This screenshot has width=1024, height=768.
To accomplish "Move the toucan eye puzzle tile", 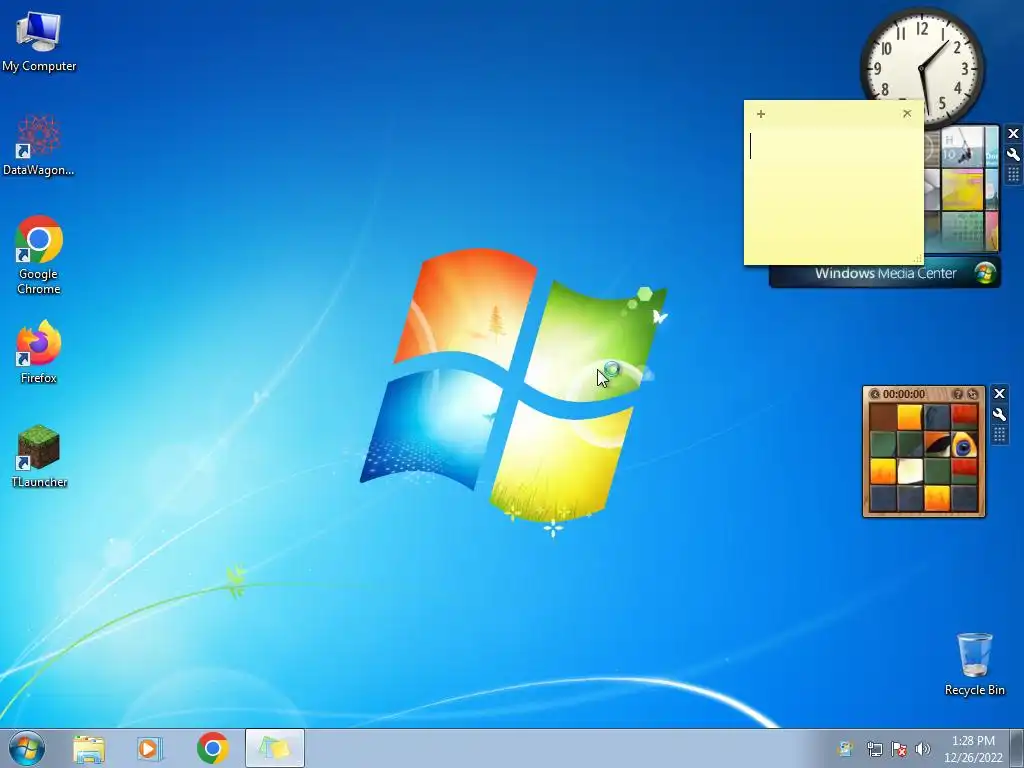I will pyautogui.click(x=964, y=444).
